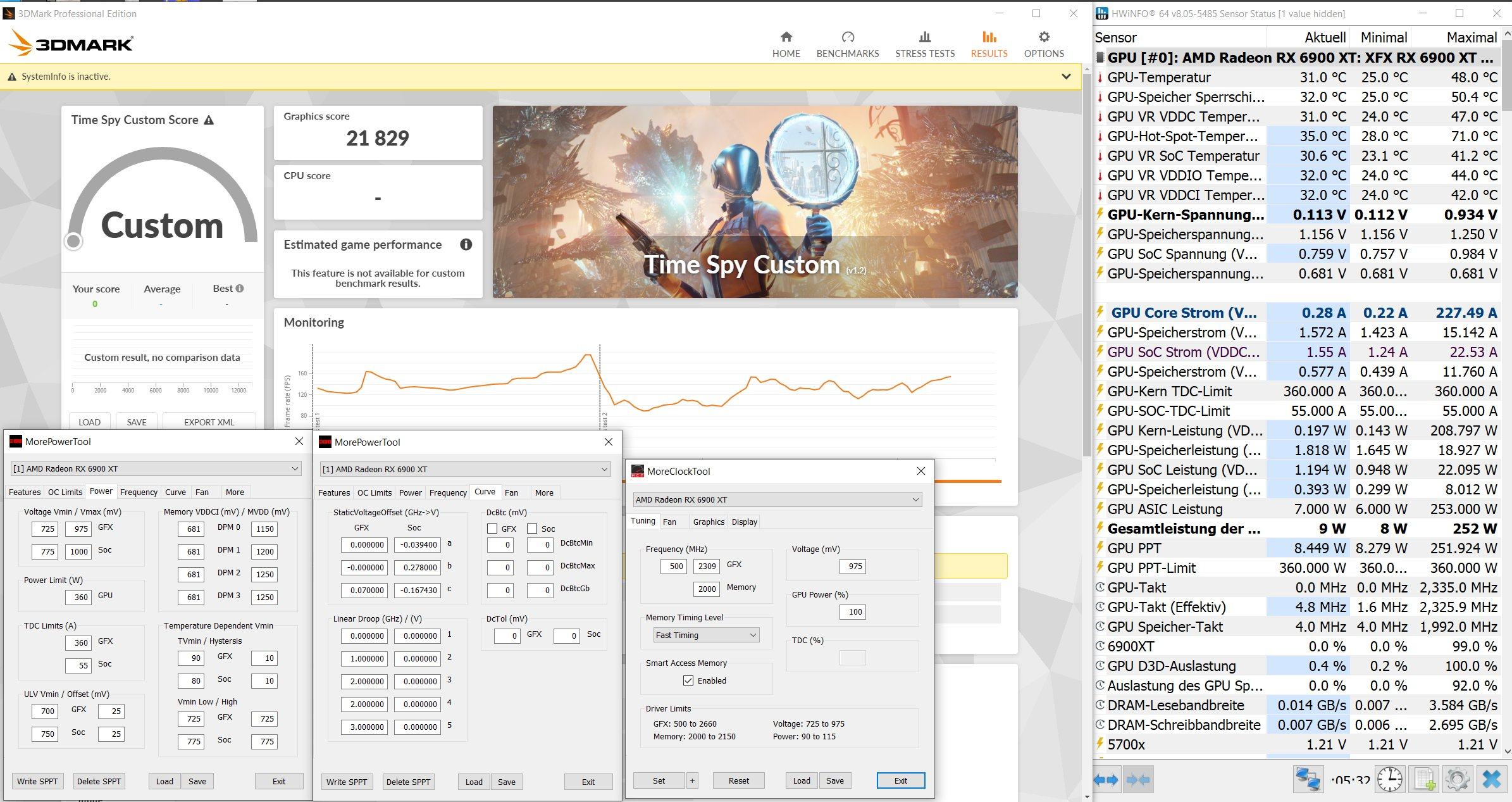This screenshot has height=802, width=1512.
Task: Click EXPORT XML button
Action: click(209, 422)
